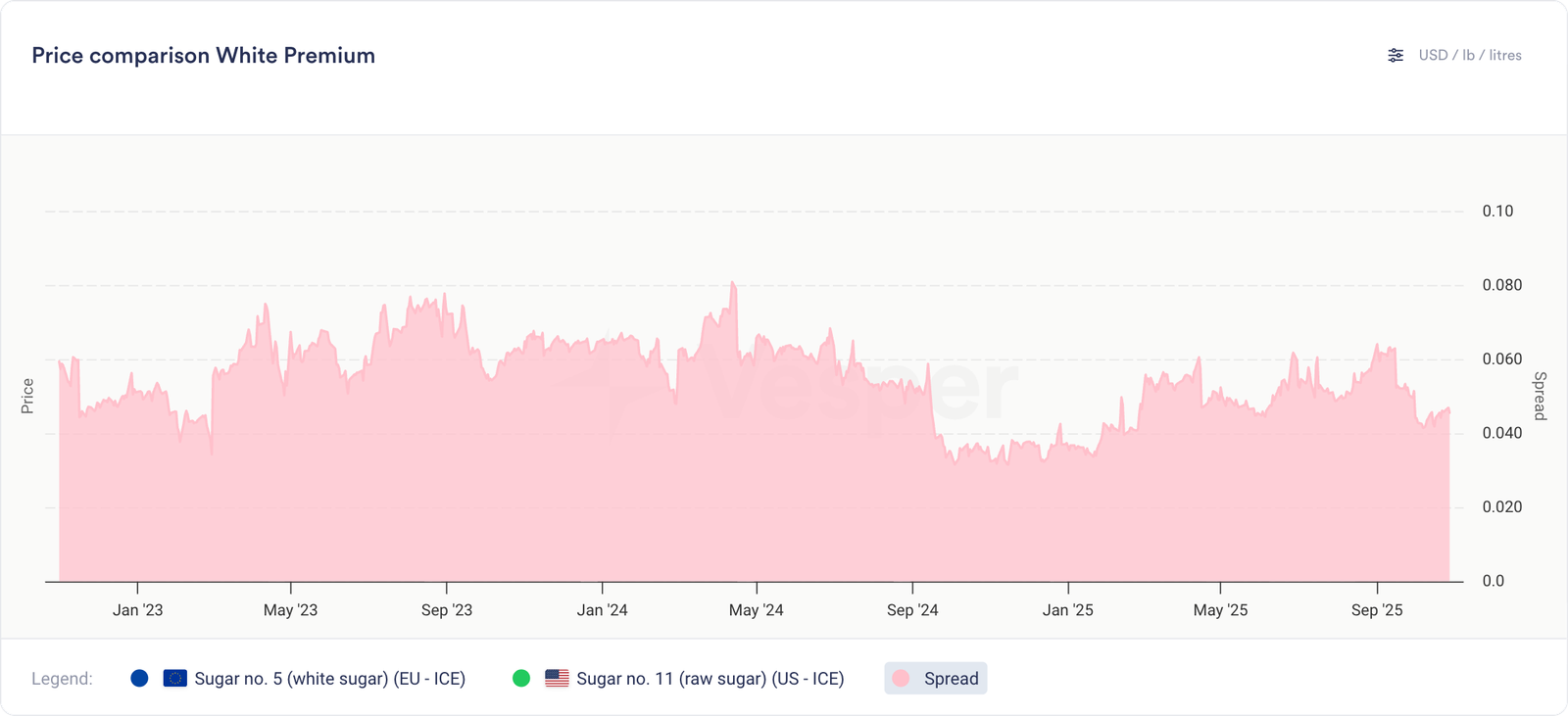Click the vertical Price axis title
The width and height of the screenshot is (1568, 716).
coord(27,396)
